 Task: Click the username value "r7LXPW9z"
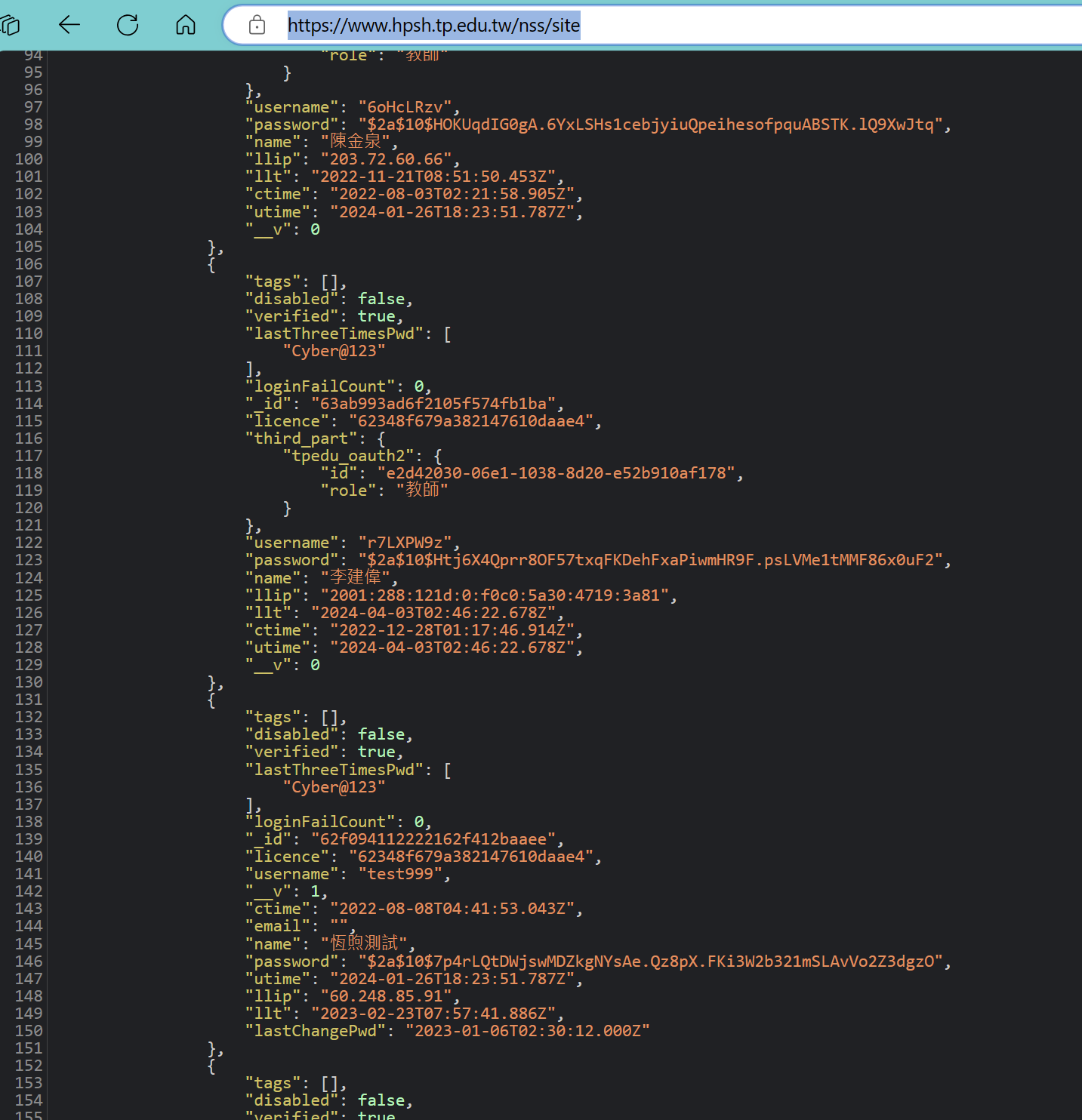[405, 543]
